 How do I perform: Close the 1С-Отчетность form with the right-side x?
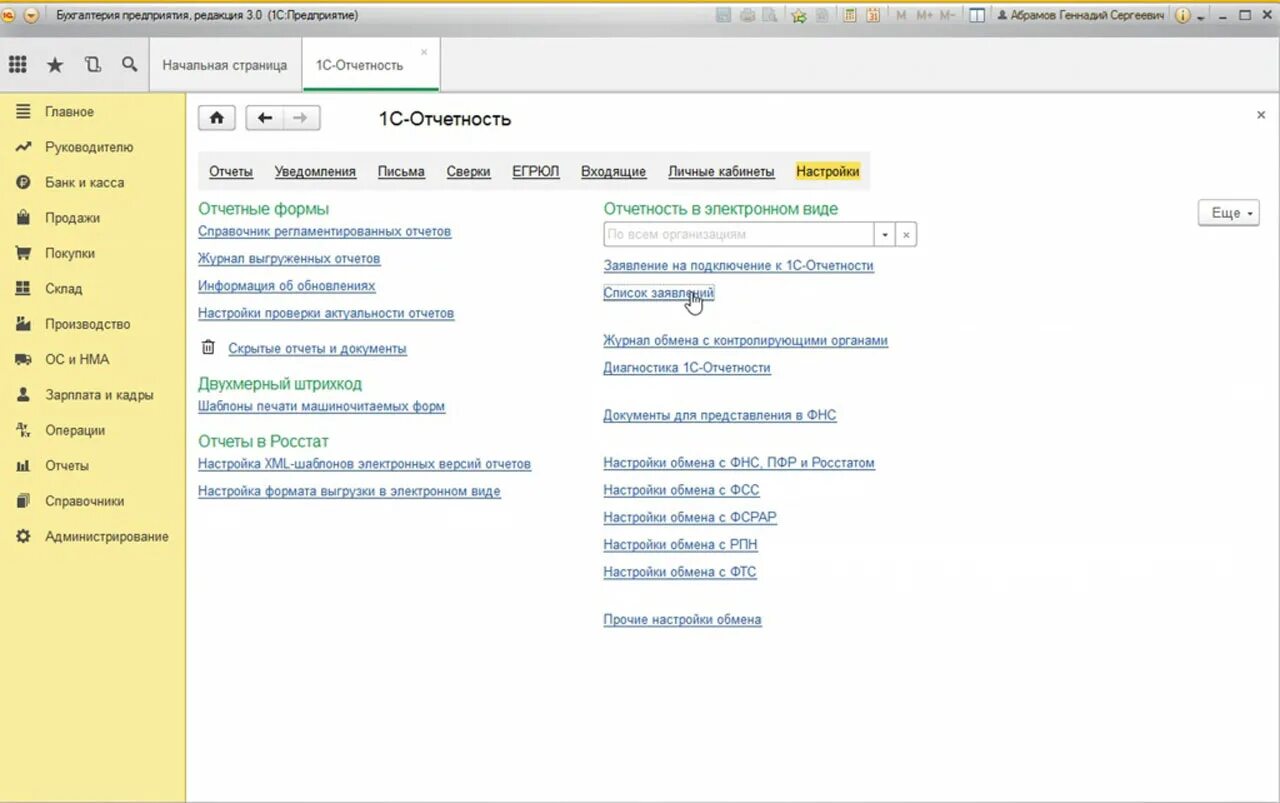click(1261, 115)
